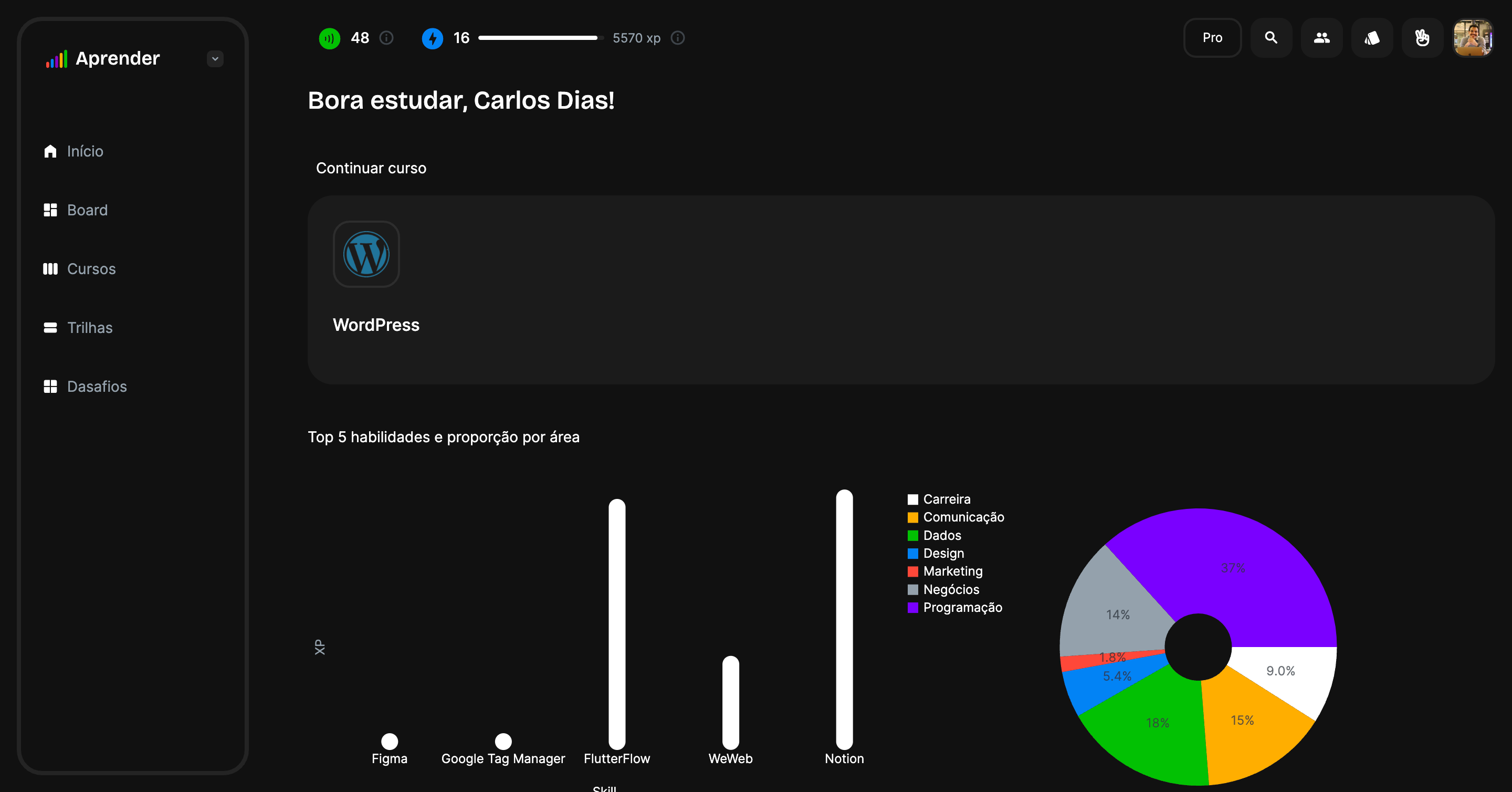1512x792 pixels.
Task: Click the cards deck icon in header
Action: tap(1372, 38)
